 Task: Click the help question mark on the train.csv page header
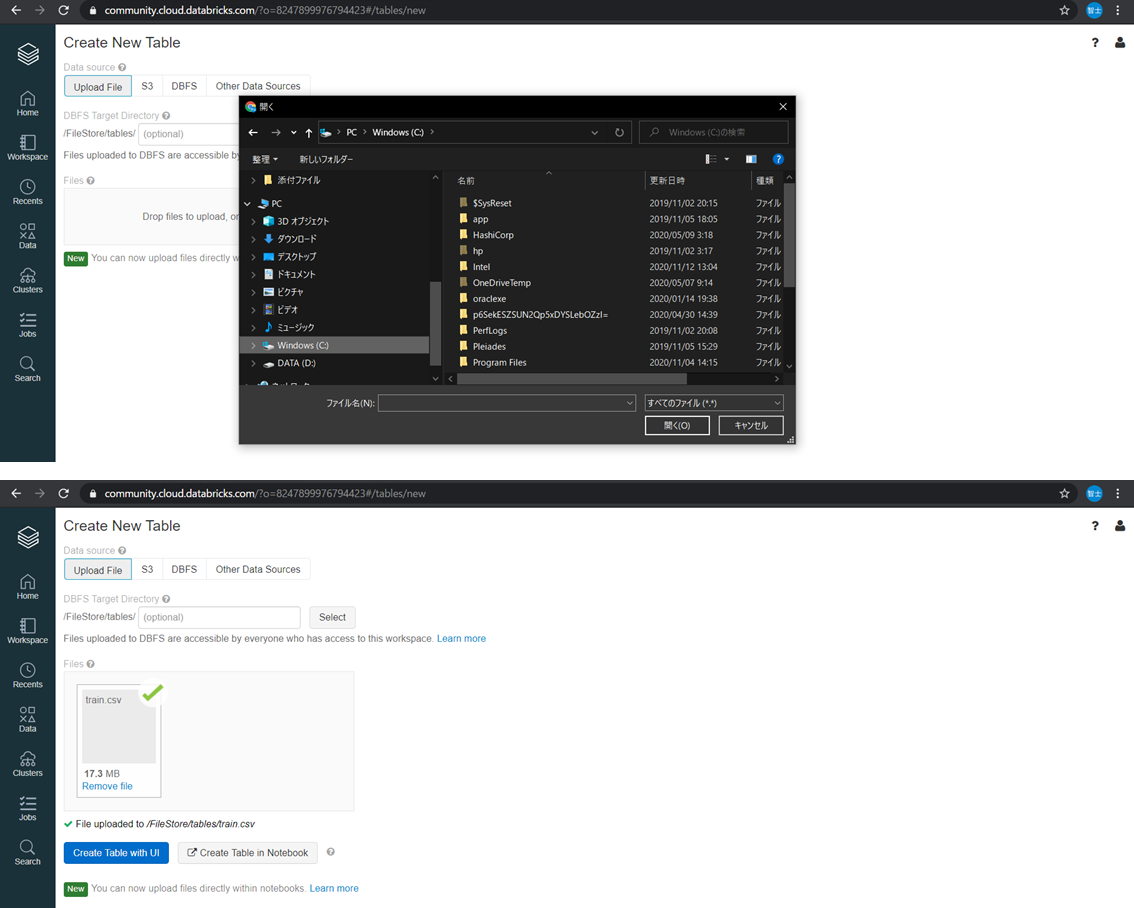click(1095, 526)
